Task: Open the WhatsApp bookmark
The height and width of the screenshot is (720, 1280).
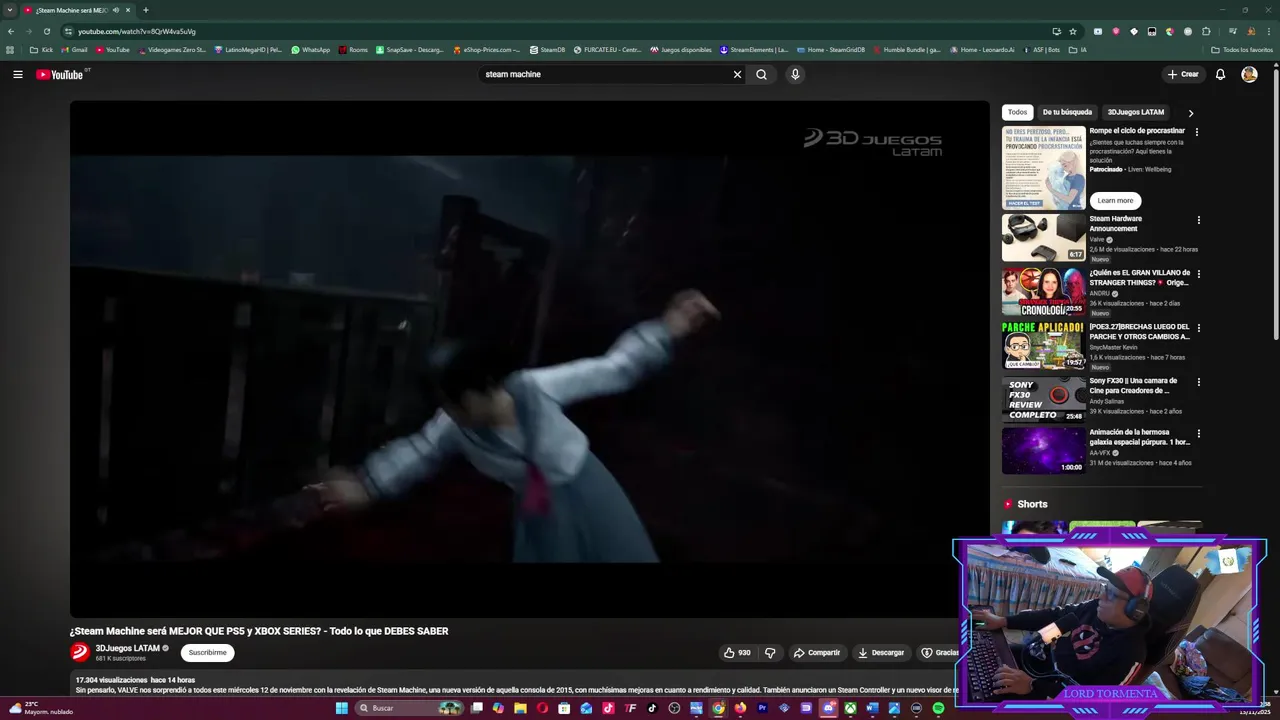Action: click(x=311, y=50)
